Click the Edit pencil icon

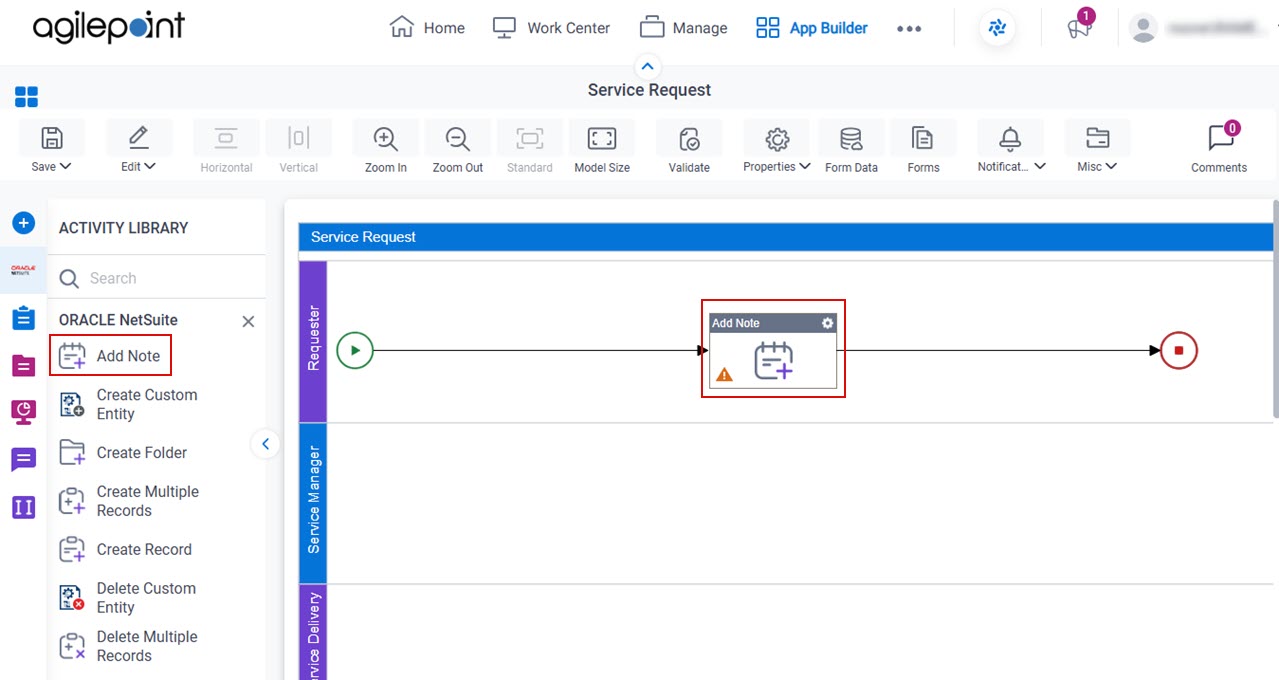point(138,138)
